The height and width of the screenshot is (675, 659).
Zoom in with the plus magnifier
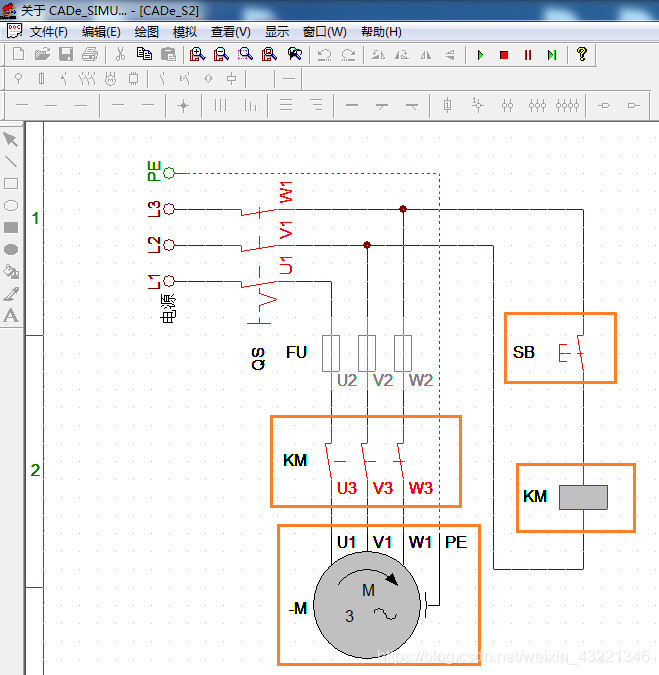point(198,55)
